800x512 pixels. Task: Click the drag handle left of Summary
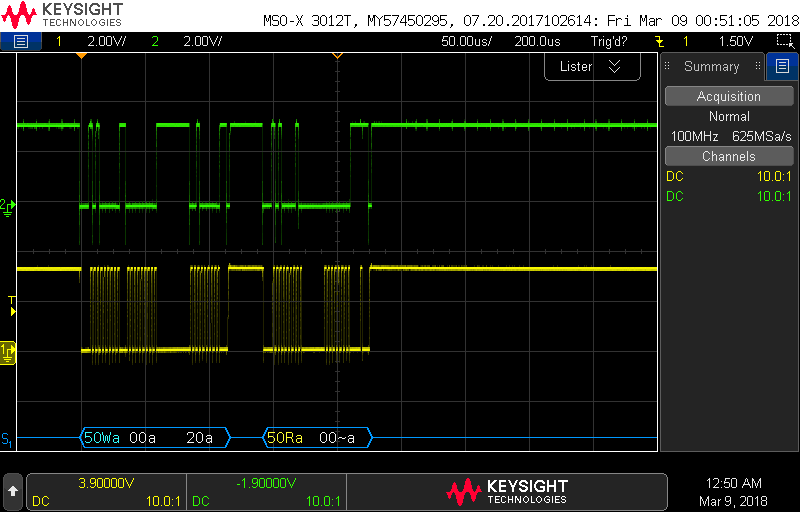pos(667,66)
